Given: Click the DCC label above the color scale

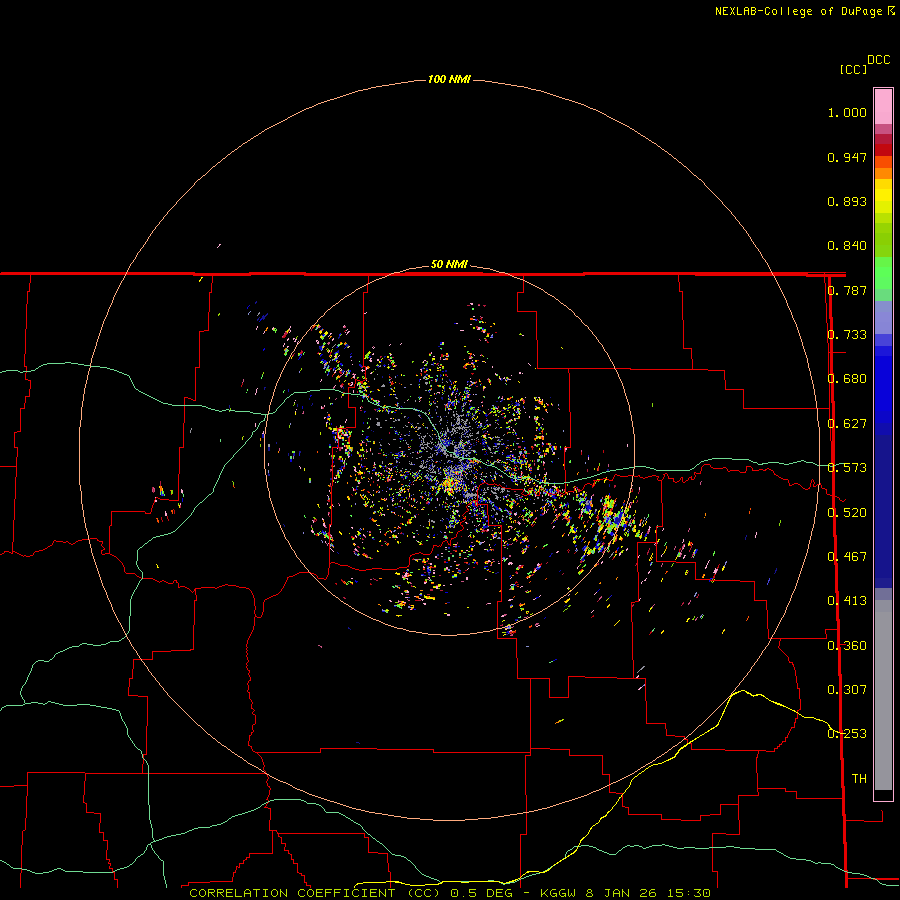Looking at the screenshot, I should [878, 60].
